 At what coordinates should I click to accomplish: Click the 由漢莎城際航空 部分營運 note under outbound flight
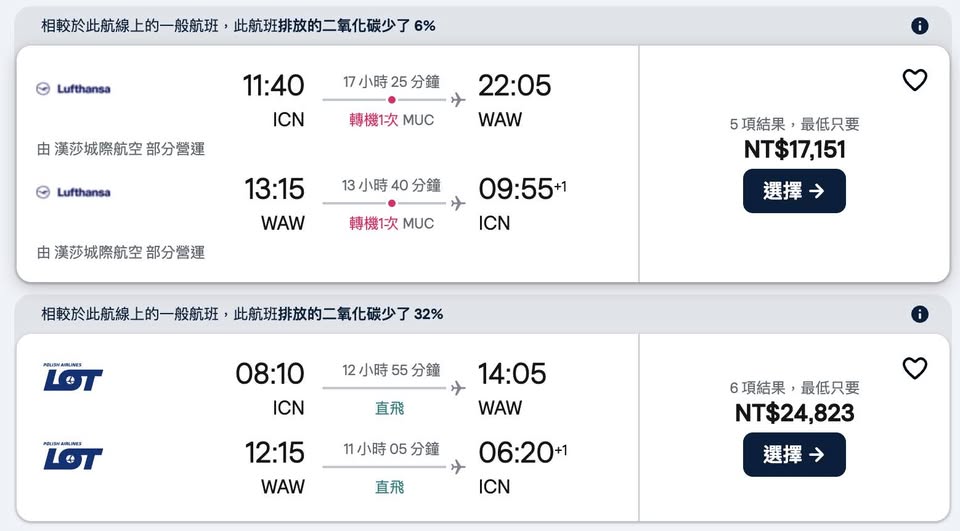(x=121, y=149)
